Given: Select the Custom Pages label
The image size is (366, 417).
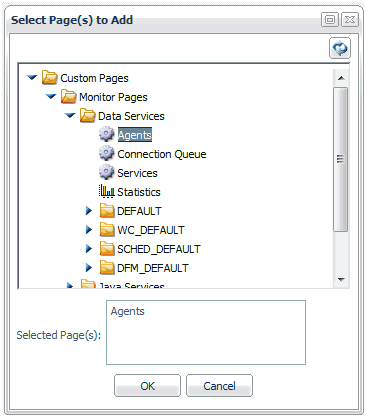Looking at the screenshot, I should click(x=94, y=78).
